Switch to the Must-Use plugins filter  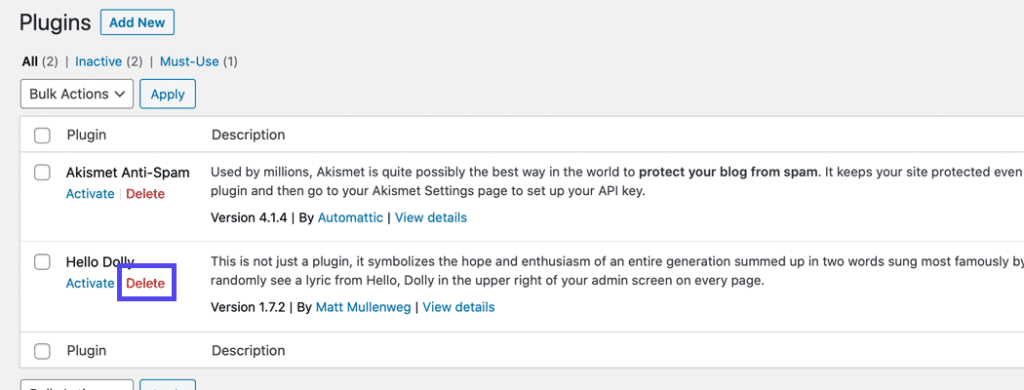[x=189, y=61]
